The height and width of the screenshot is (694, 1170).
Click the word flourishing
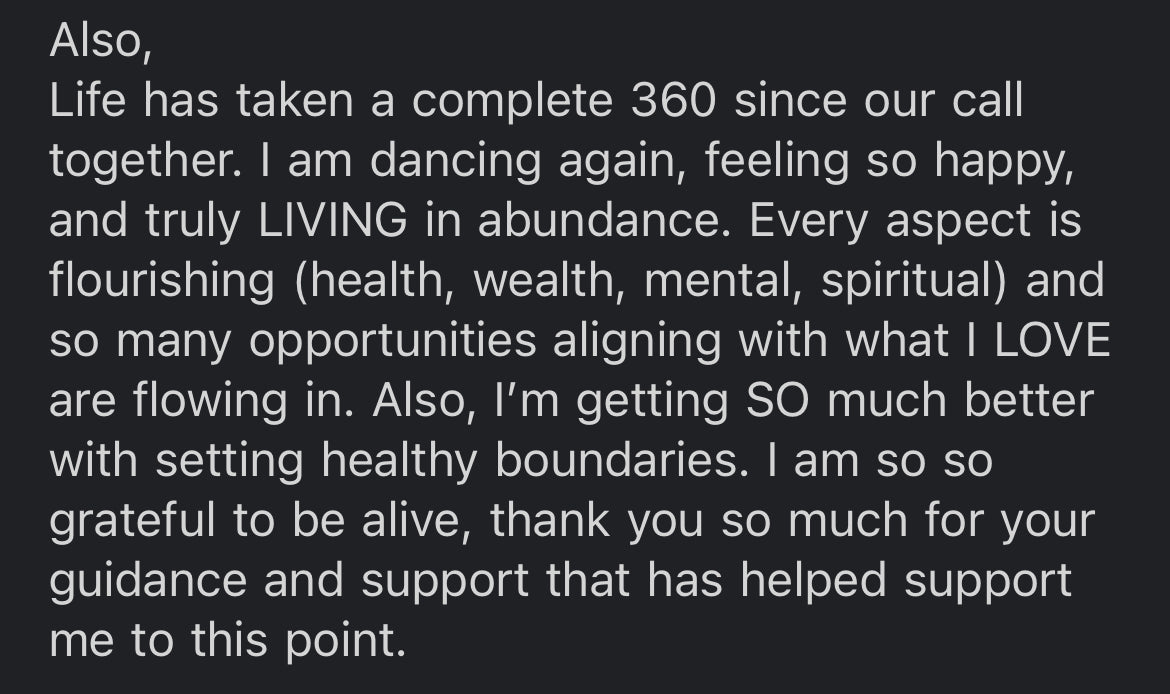(161, 281)
